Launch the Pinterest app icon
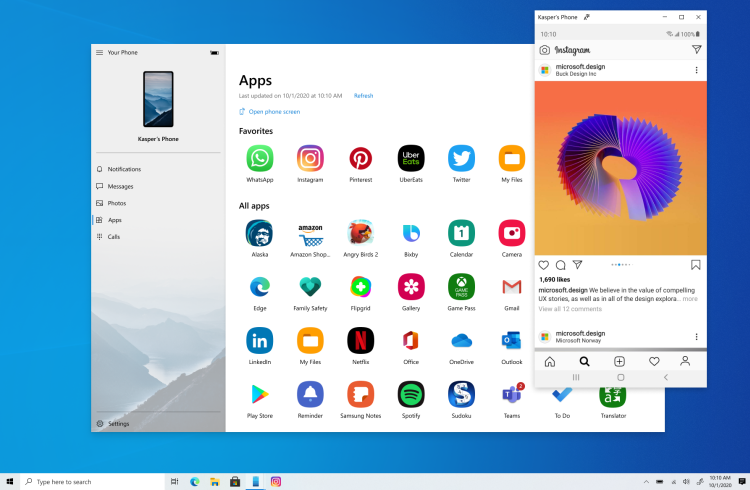The width and height of the screenshot is (750, 490). (x=361, y=158)
